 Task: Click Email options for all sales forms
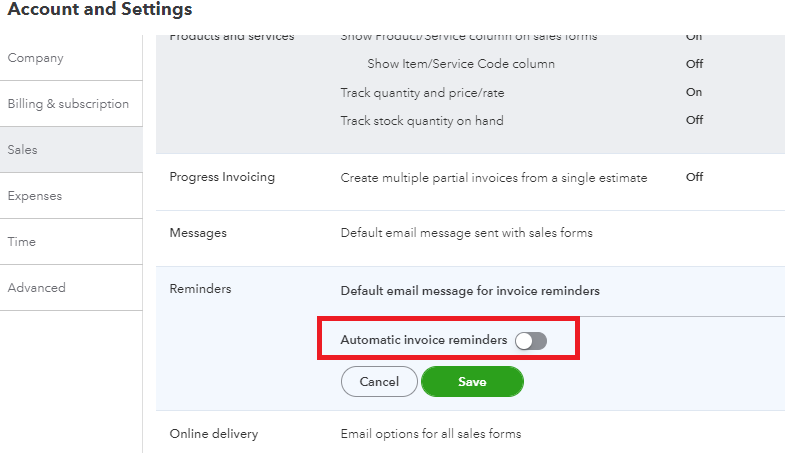[431, 434]
